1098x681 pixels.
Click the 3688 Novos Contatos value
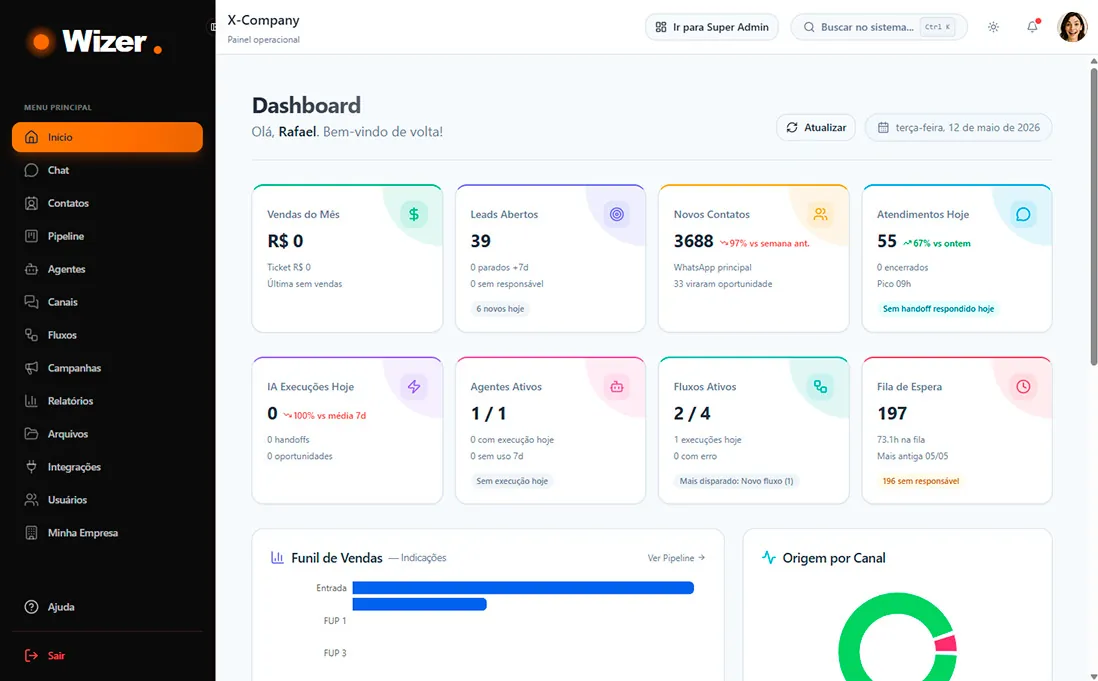(x=693, y=241)
